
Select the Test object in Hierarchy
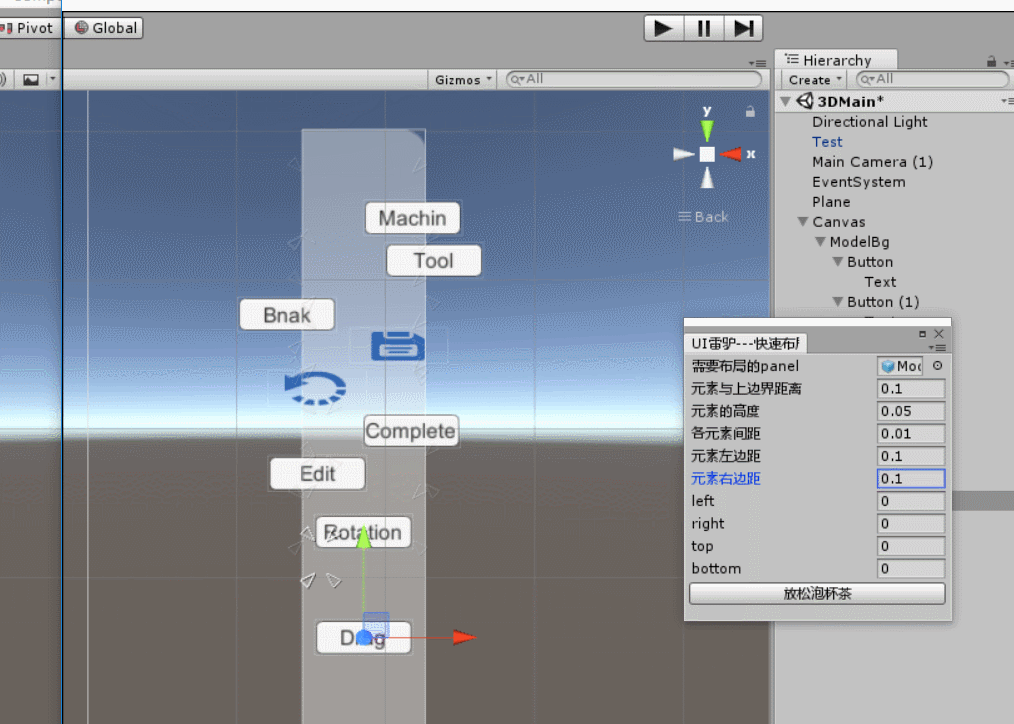click(827, 142)
